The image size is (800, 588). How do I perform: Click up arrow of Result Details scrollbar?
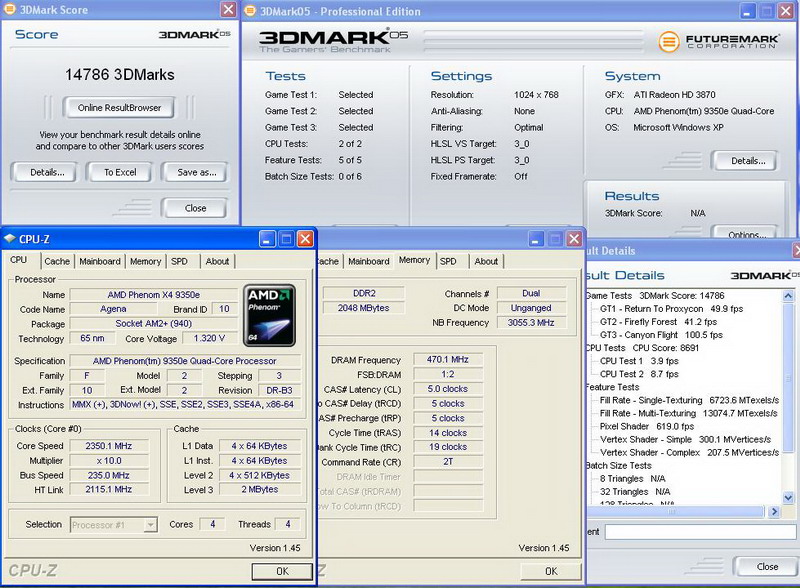pos(788,296)
